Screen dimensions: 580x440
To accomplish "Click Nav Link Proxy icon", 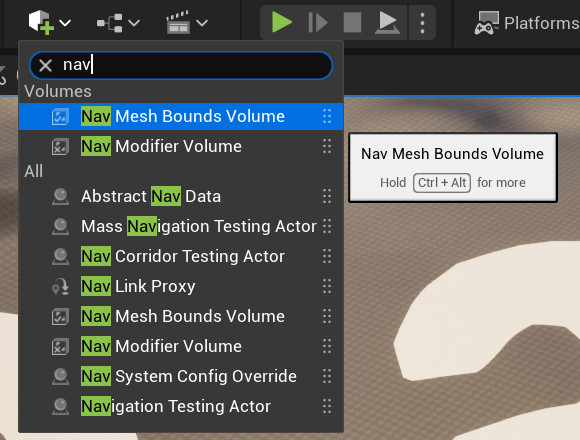I will [x=60, y=286].
